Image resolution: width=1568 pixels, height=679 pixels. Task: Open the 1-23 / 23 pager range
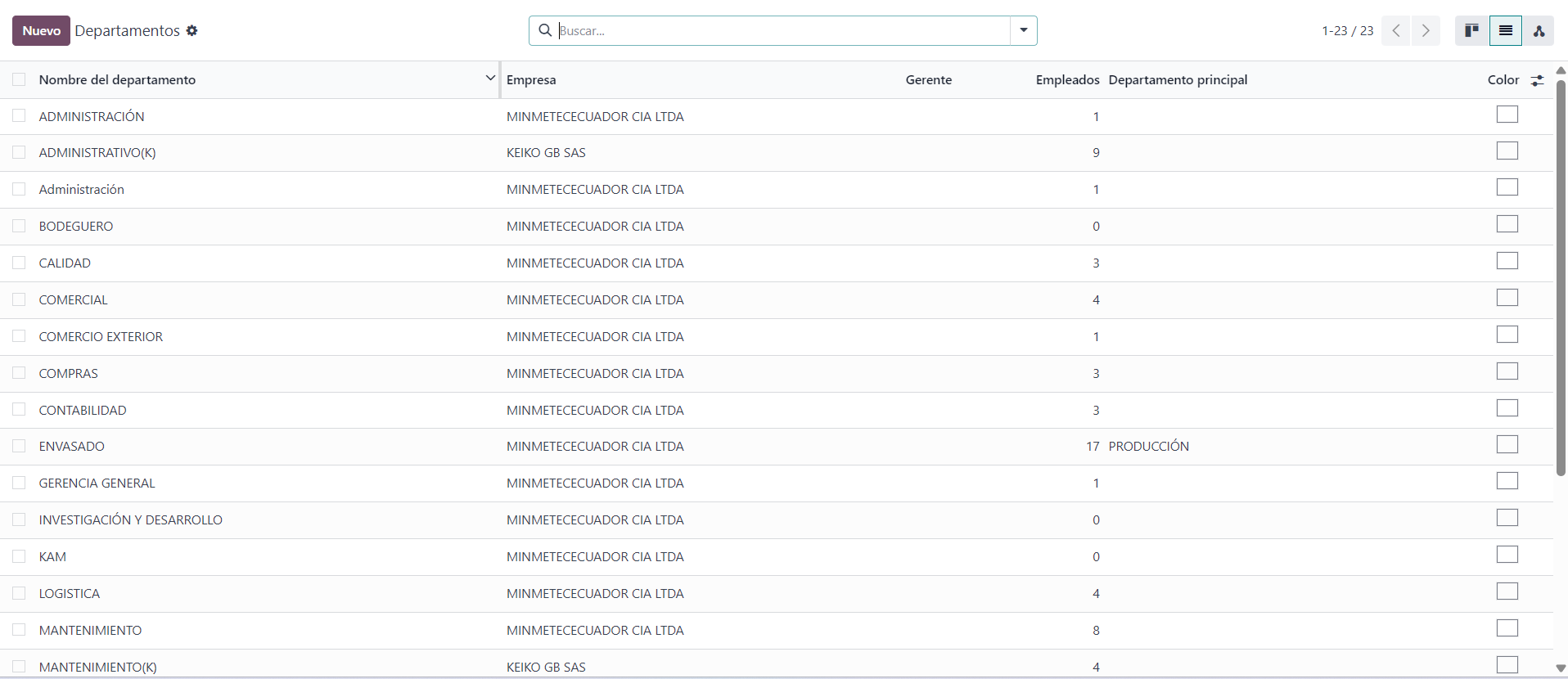click(1347, 31)
